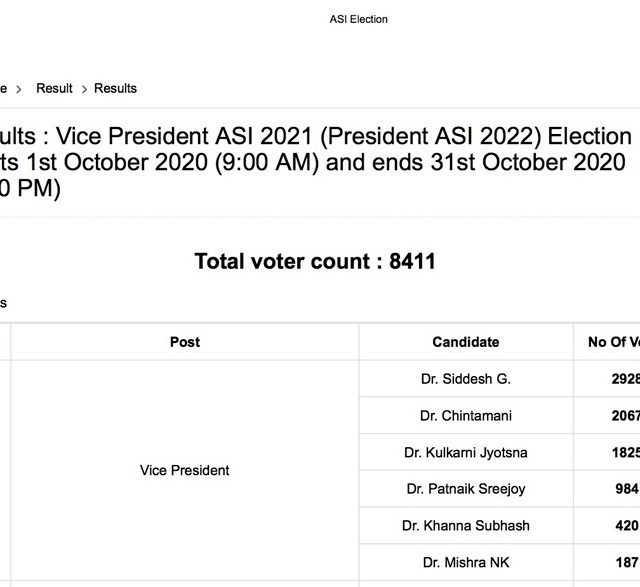Select candidate Dr. Siddesh G.
Screen dimensions: 640x587
465,379
